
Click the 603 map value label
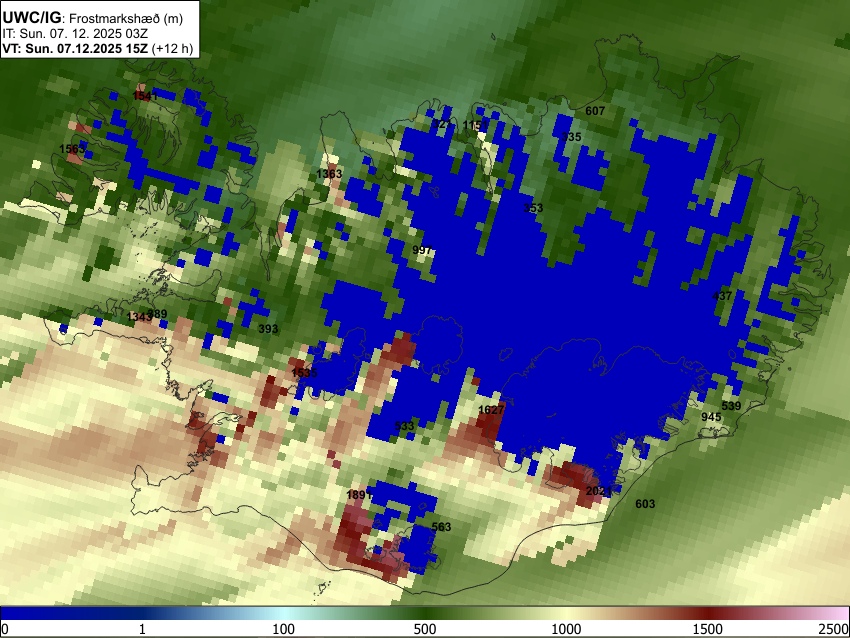coord(645,504)
